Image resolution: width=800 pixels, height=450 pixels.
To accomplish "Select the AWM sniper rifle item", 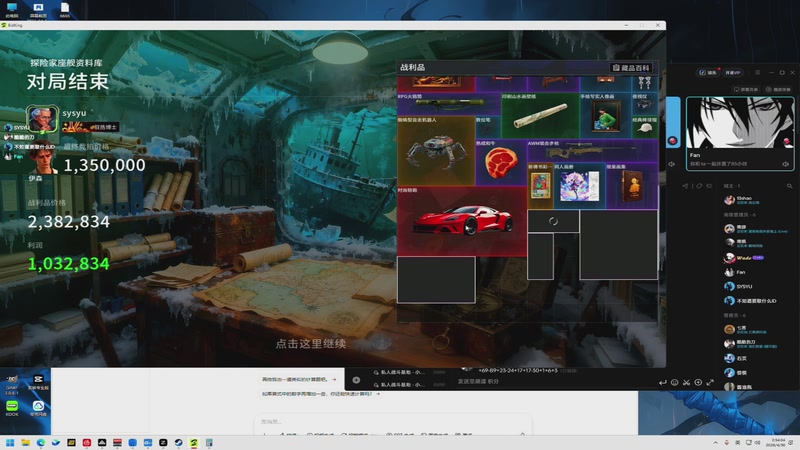I will (x=592, y=151).
